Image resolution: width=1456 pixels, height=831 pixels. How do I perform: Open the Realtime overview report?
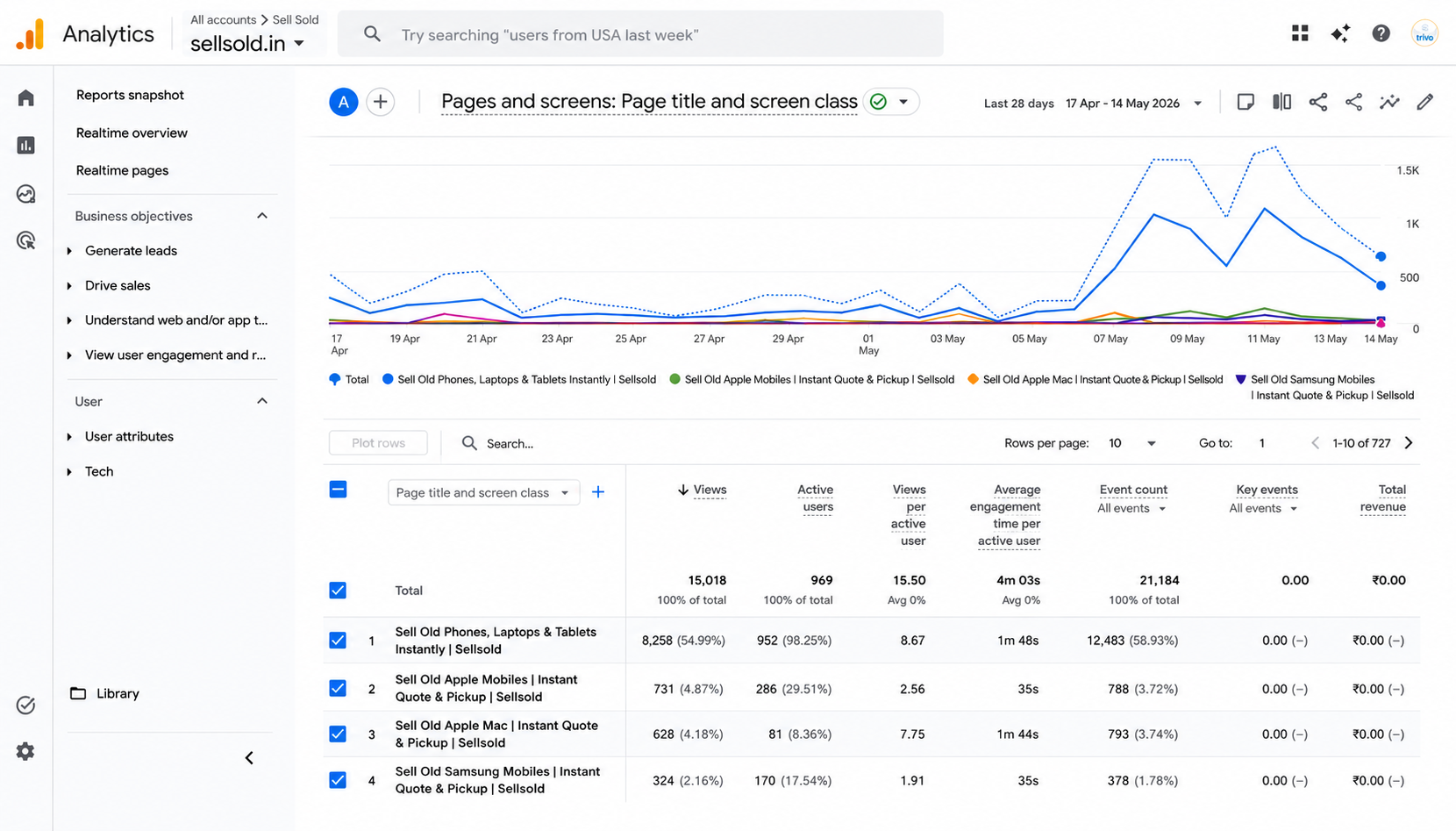[132, 133]
